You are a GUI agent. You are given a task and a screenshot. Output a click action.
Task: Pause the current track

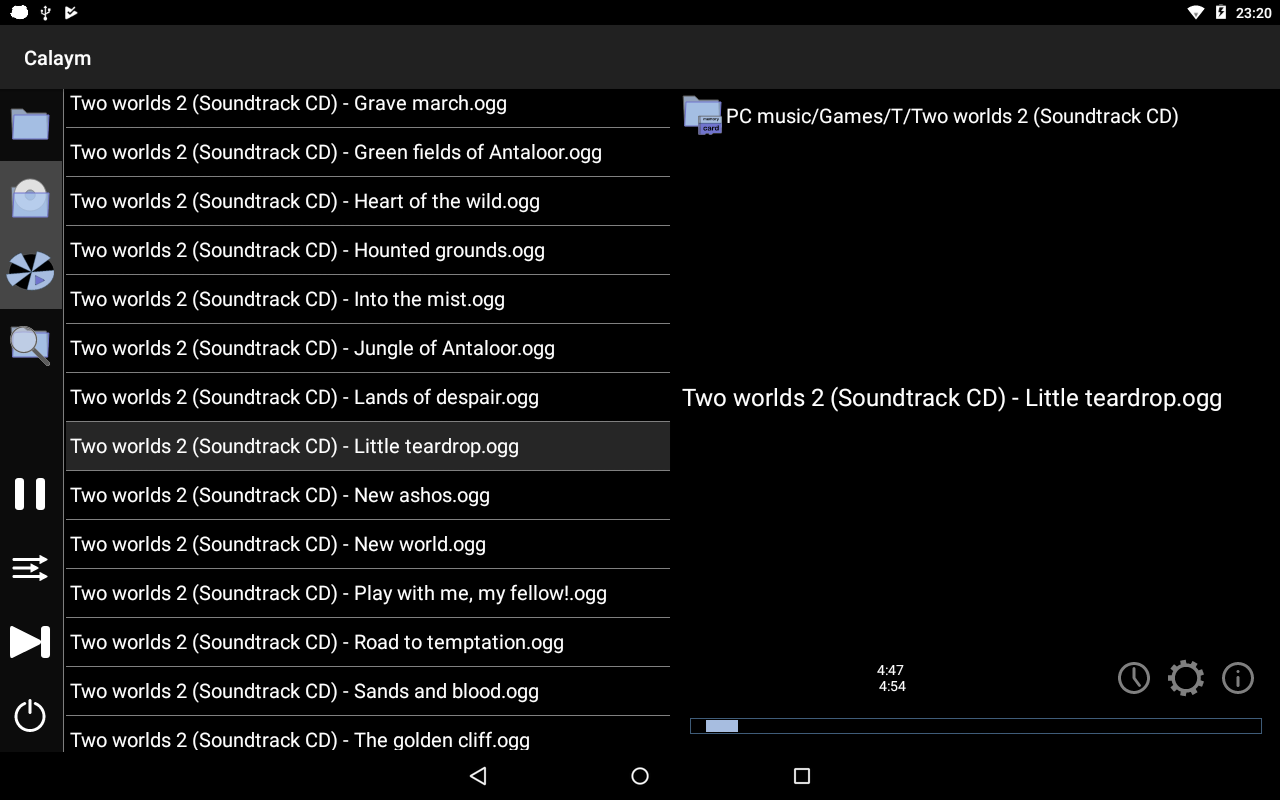point(30,494)
